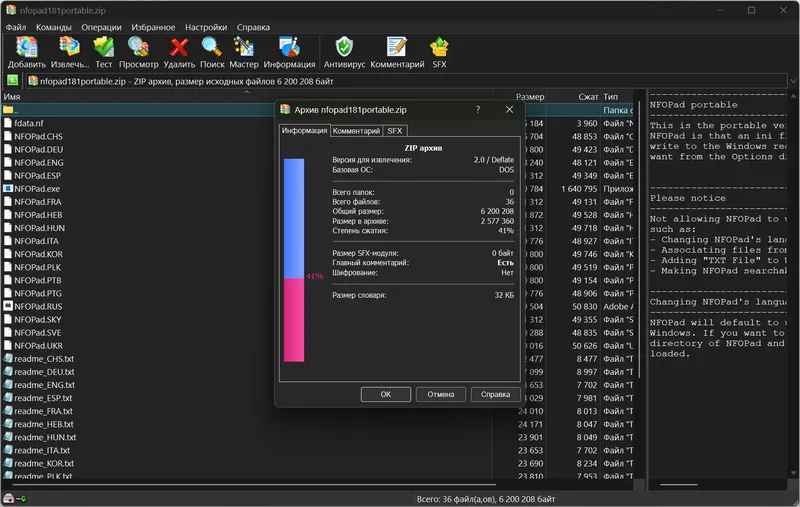Open the Поиск magnifier tool
This screenshot has width=800, height=507.
point(212,47)
